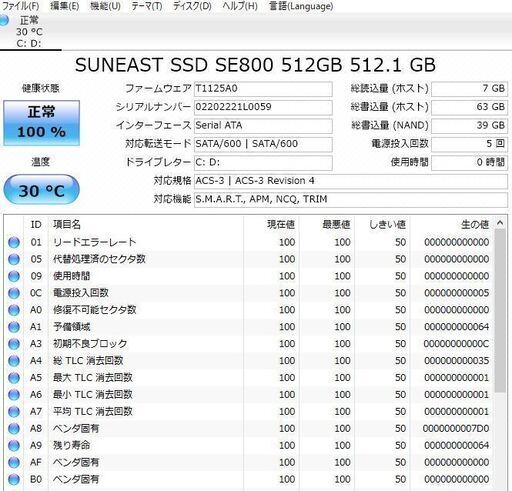Viewport: 512px width, 491px height.
Task: Click the SMART list vertical scrollbar thumb
Action: coord(500,310)
